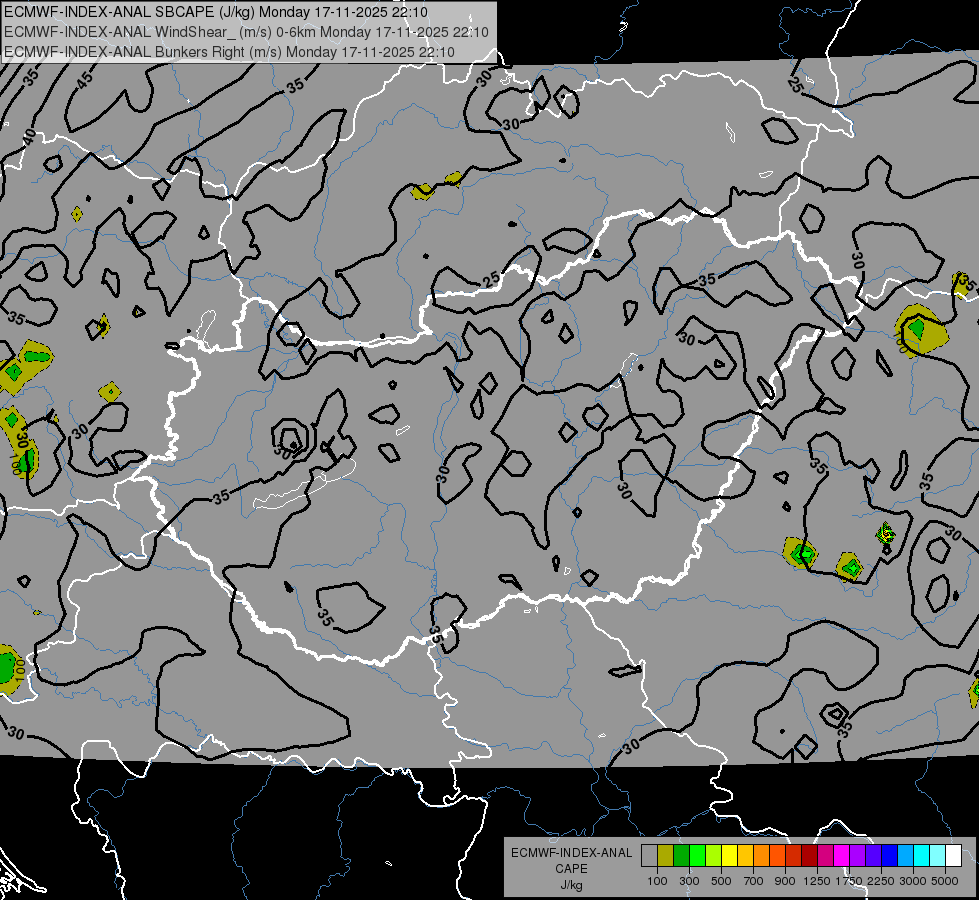Select the gray legend swatch below 100

point(649,856)
